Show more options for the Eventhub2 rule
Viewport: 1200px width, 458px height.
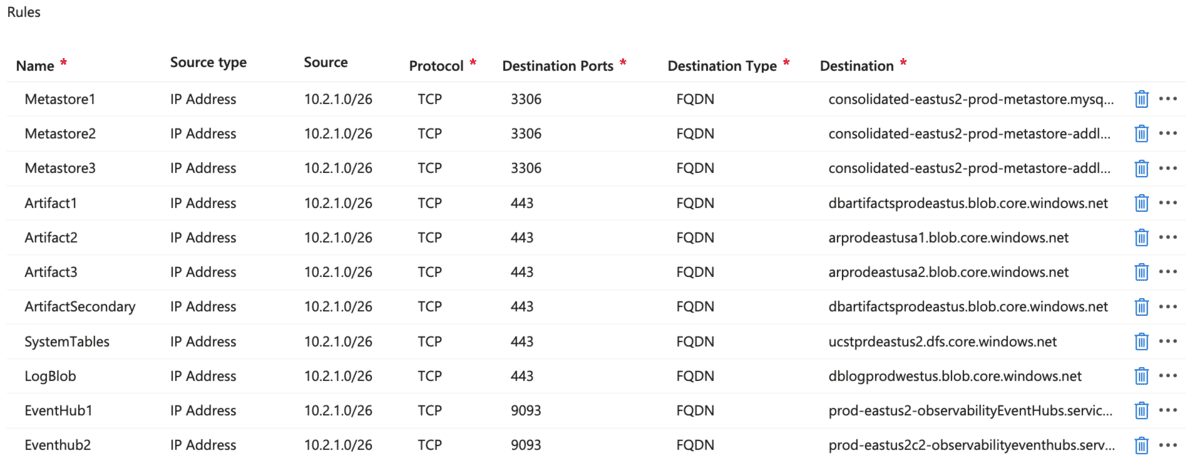(1168, 446)
